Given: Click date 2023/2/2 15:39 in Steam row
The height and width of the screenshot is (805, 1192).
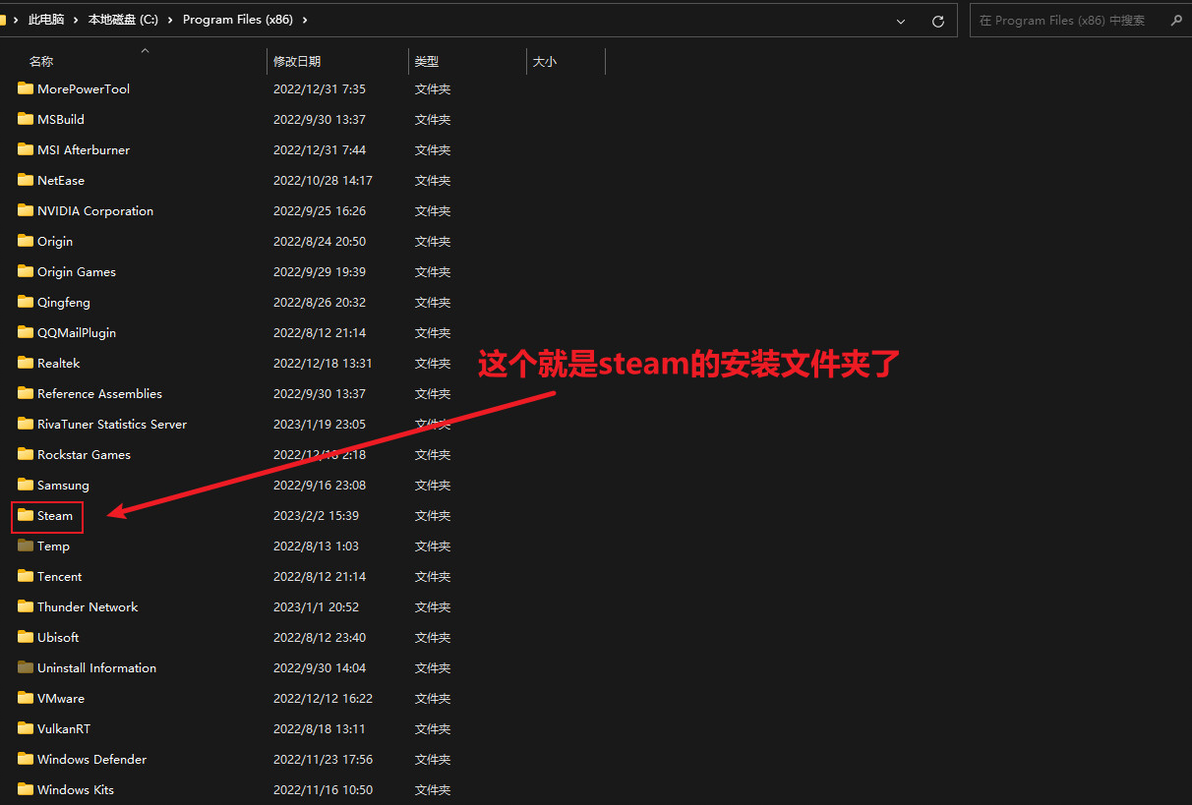Looking at the screenshot, I should tap(315, 515).
